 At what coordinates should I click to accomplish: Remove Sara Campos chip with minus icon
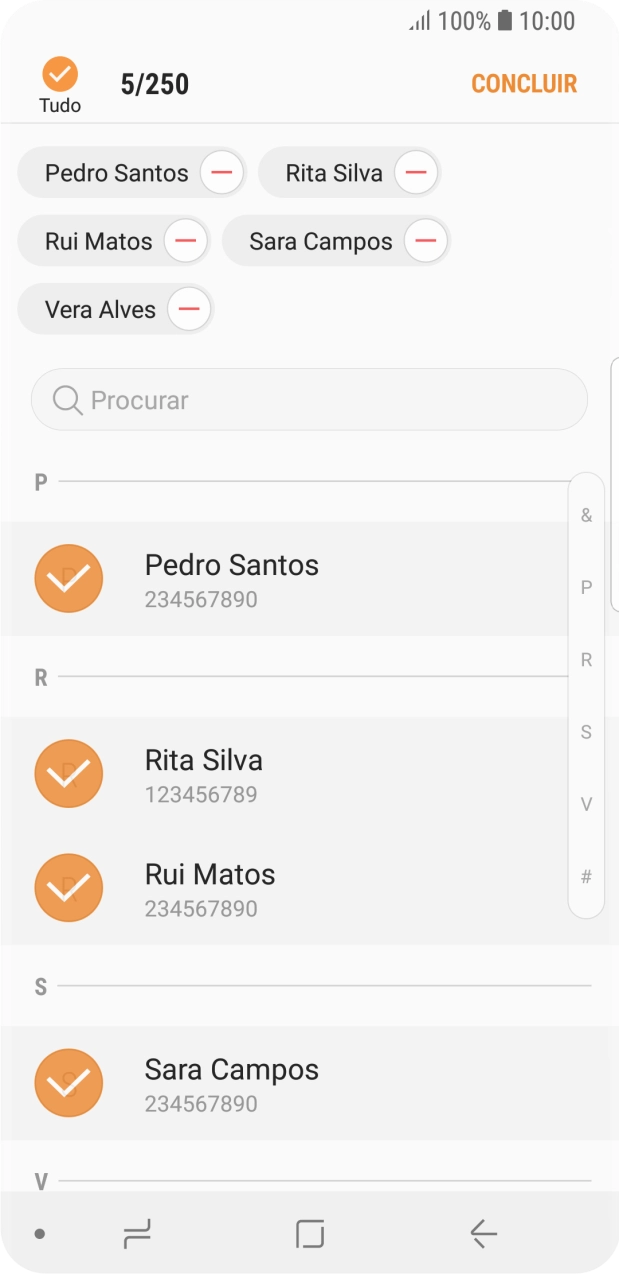[x=426, y=241]
